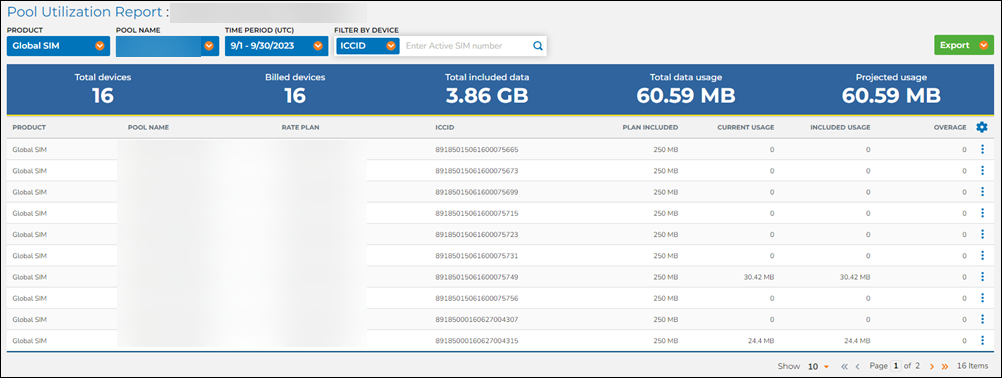
Task: Select ICCID 89185015061600075673 cell
Action: (476, 170)
